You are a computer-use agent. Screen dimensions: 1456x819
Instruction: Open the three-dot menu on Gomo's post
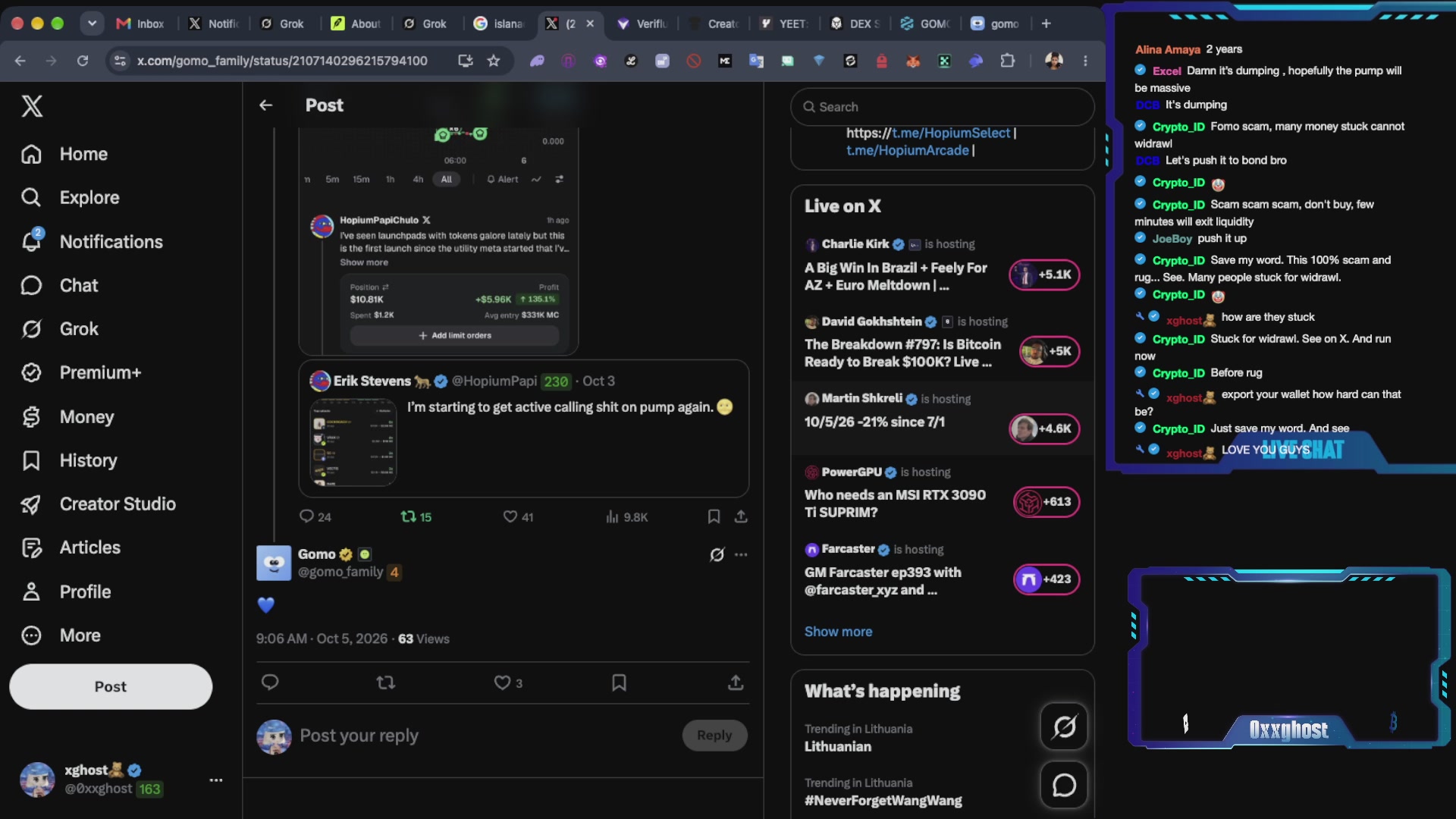click(x=741, y=555)
